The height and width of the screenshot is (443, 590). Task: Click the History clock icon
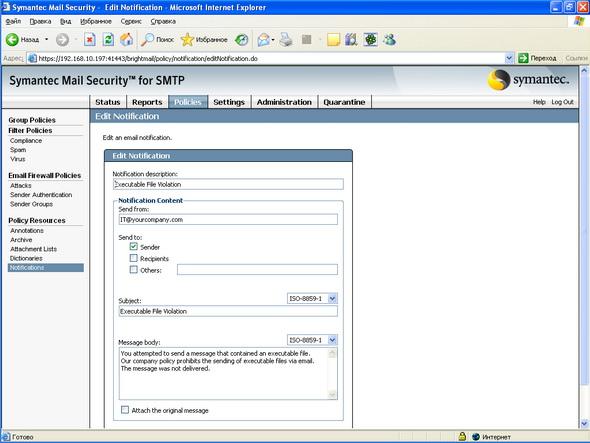pos(242,40)
